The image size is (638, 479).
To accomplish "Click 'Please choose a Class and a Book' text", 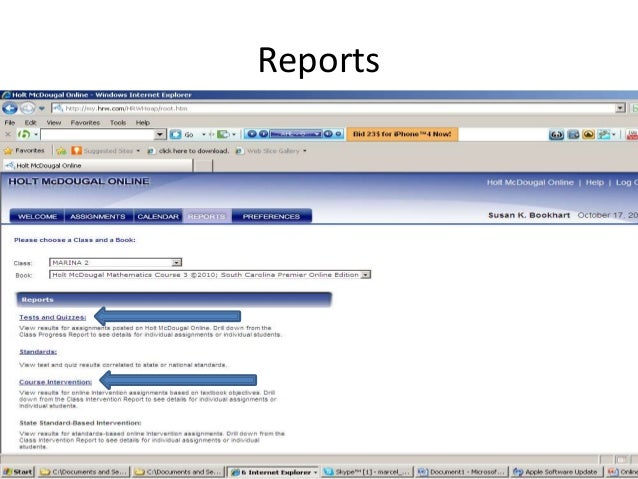I will click(x=75, y=240).
